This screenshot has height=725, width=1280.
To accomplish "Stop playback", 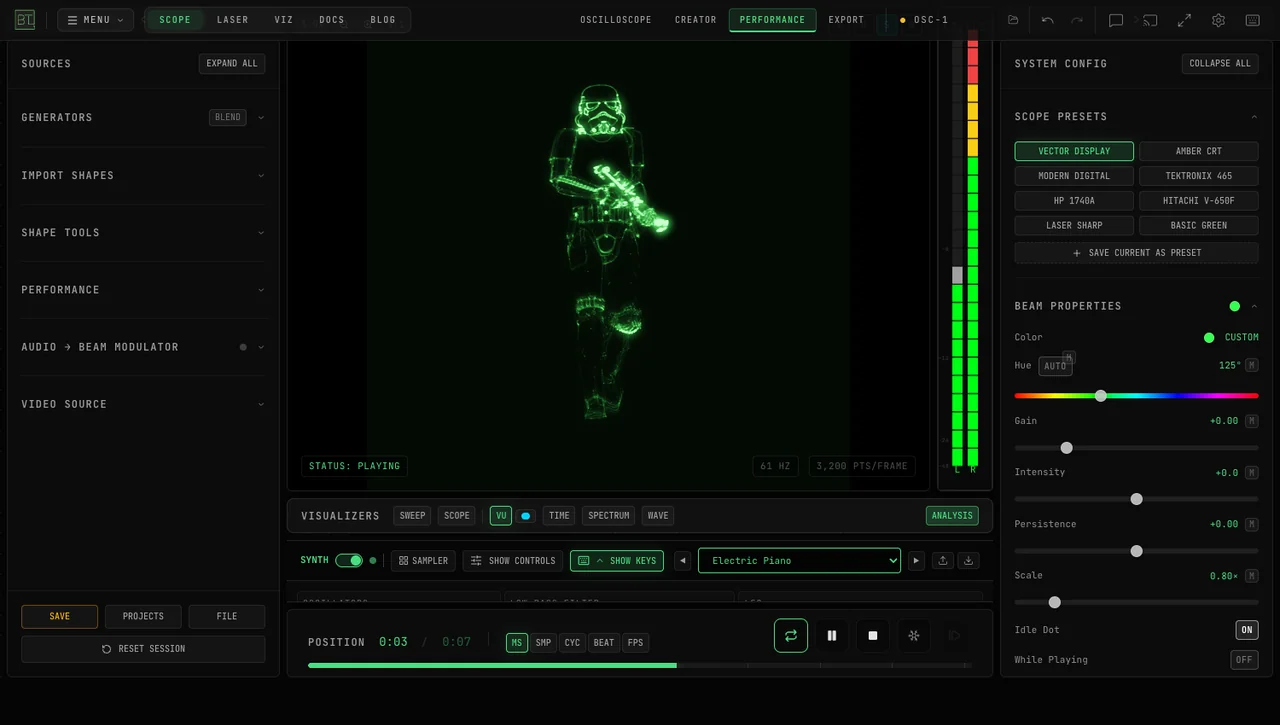I will coord(873,635).
